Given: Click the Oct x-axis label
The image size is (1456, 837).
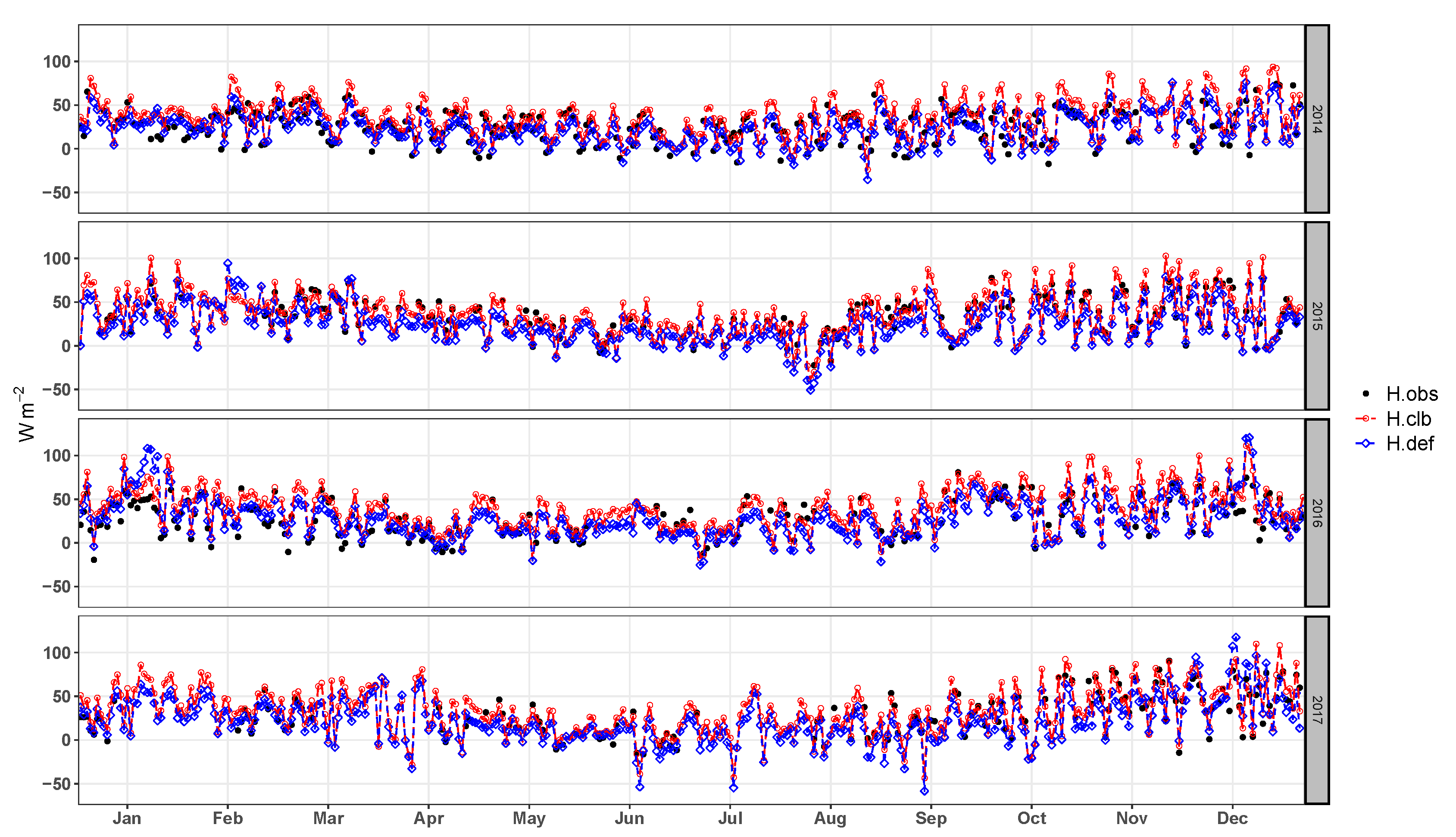Looking at the screenshot, I should [1032, 818].
